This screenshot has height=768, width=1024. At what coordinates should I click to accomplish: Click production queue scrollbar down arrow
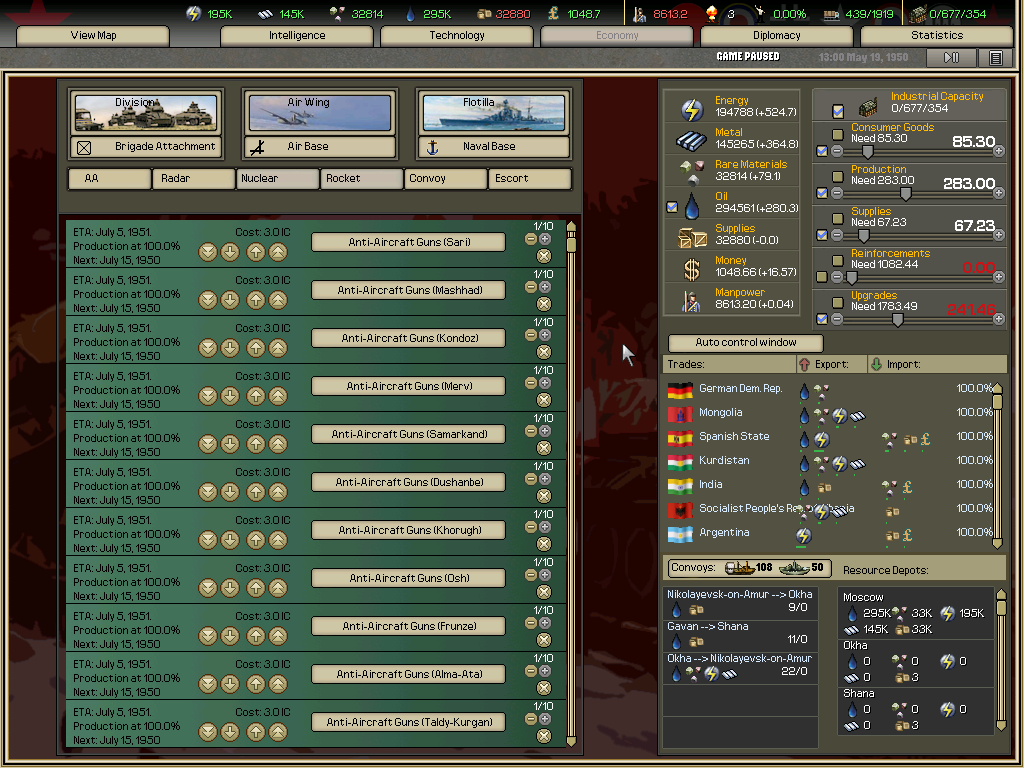coord(571,741)
